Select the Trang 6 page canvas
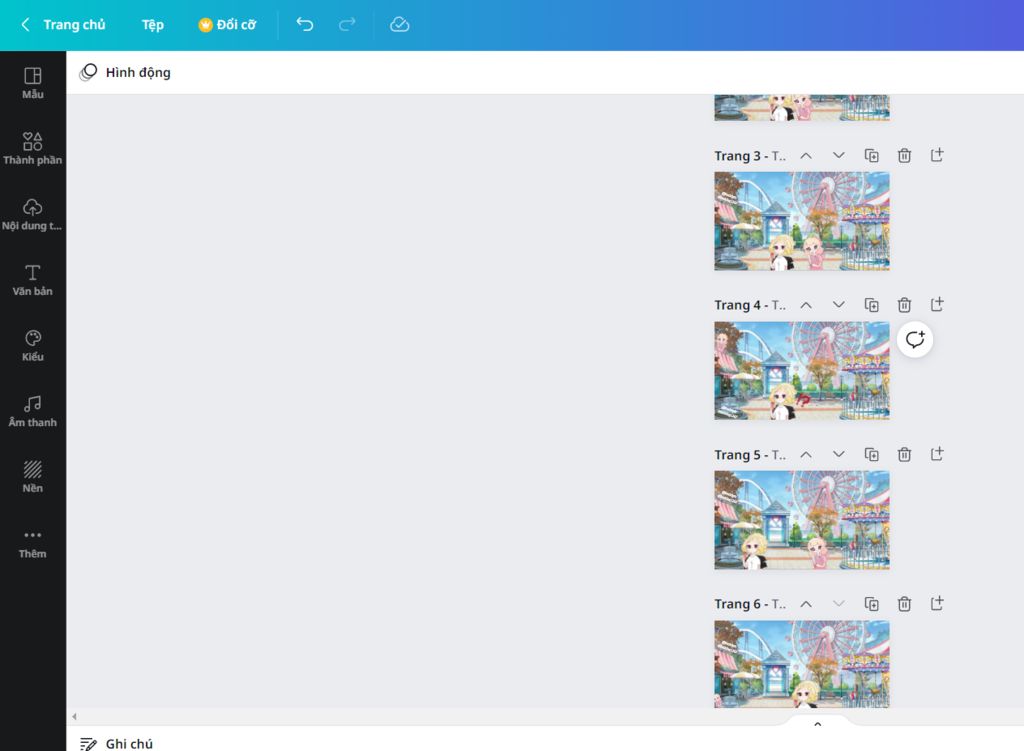Image resolution: width=1024 pixels, height=751 pixels. (x=801, y=664)
